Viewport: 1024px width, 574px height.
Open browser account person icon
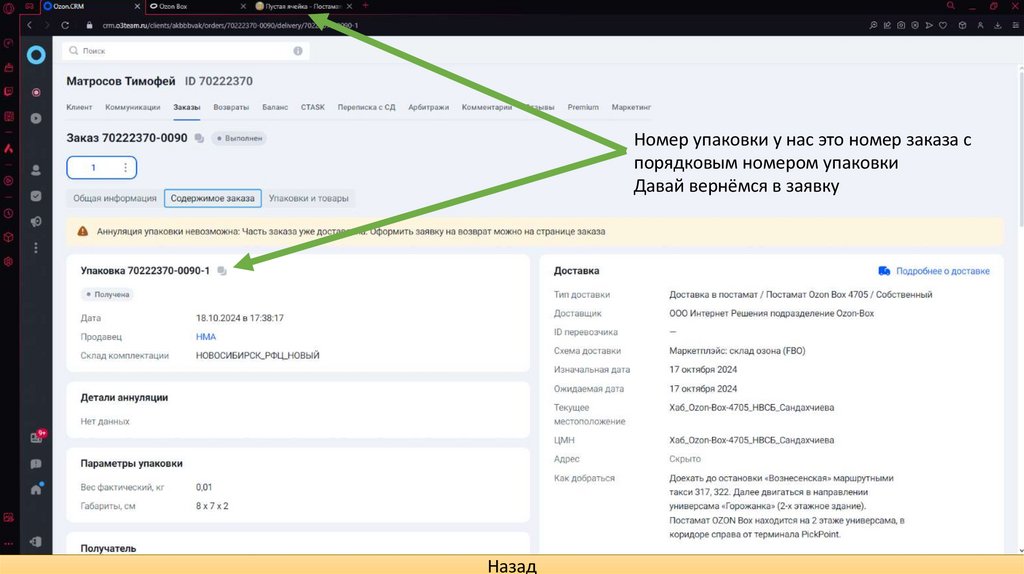click(980, 25)
